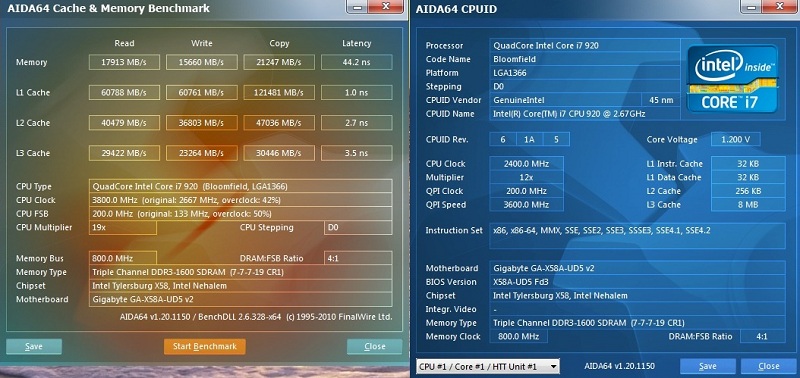Click the Processor value QuadCore Intel Core i7 920
The height and width of the screenshot is (378, 800).
pos(585,45)
